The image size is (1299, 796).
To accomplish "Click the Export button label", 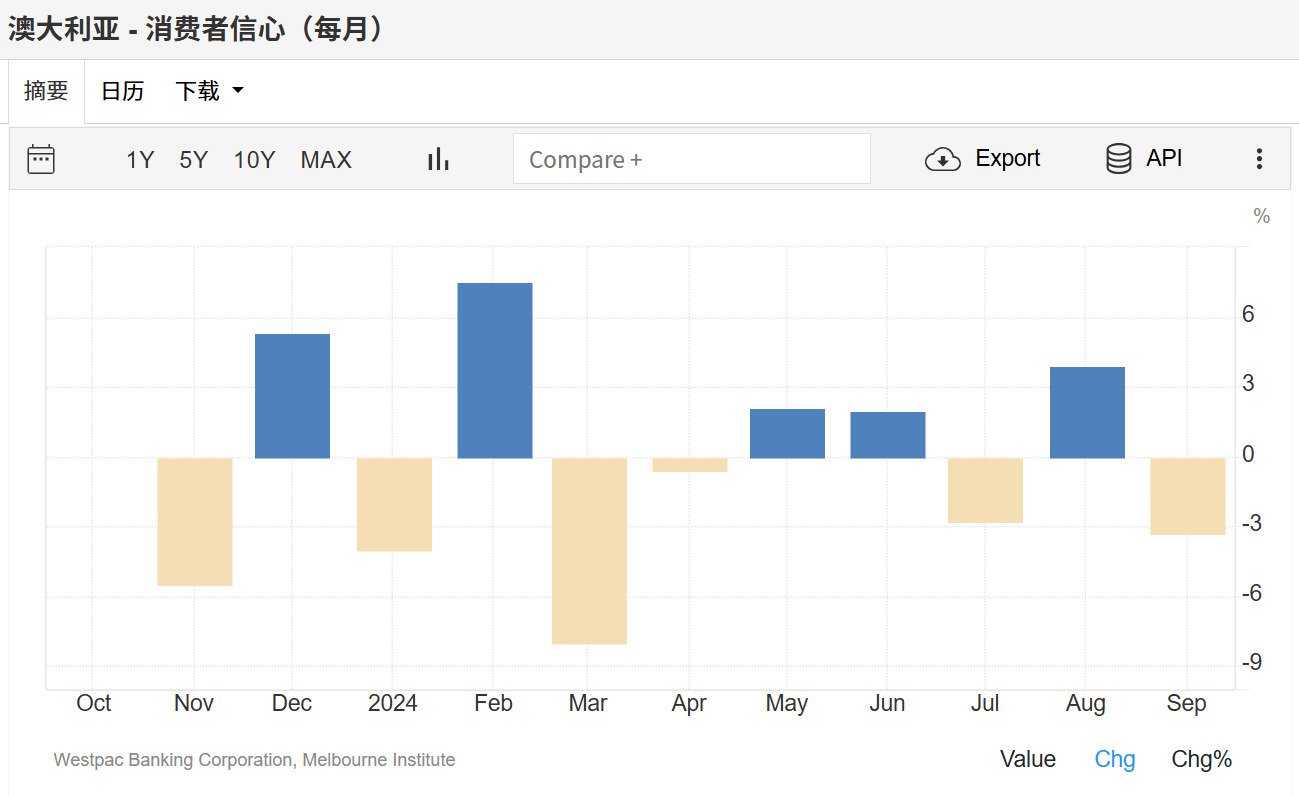I will click(1008, 159).
